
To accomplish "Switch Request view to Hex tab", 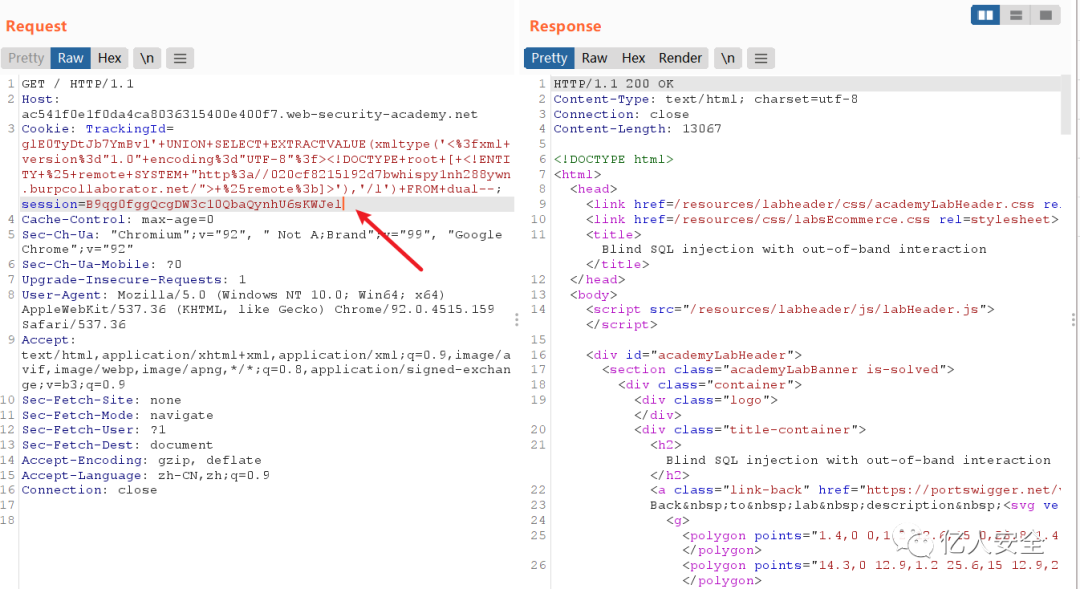I will [109, 59].
